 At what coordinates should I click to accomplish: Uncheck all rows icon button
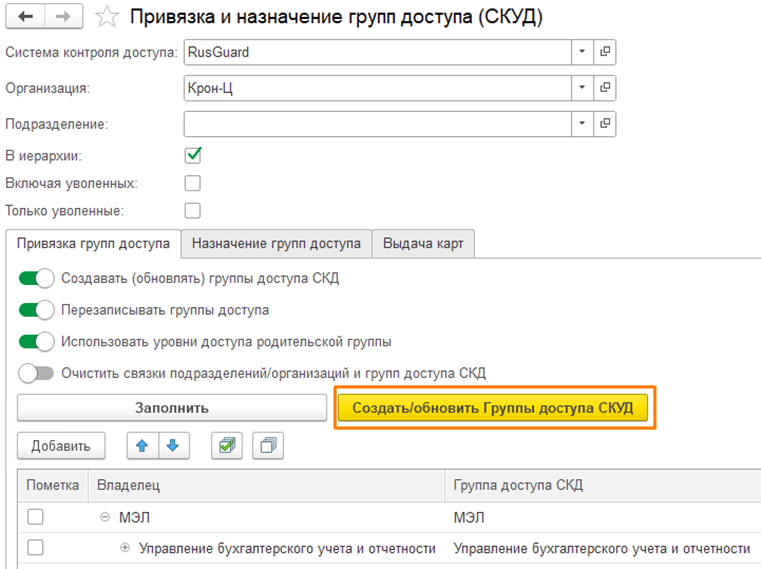click(268, 446)
